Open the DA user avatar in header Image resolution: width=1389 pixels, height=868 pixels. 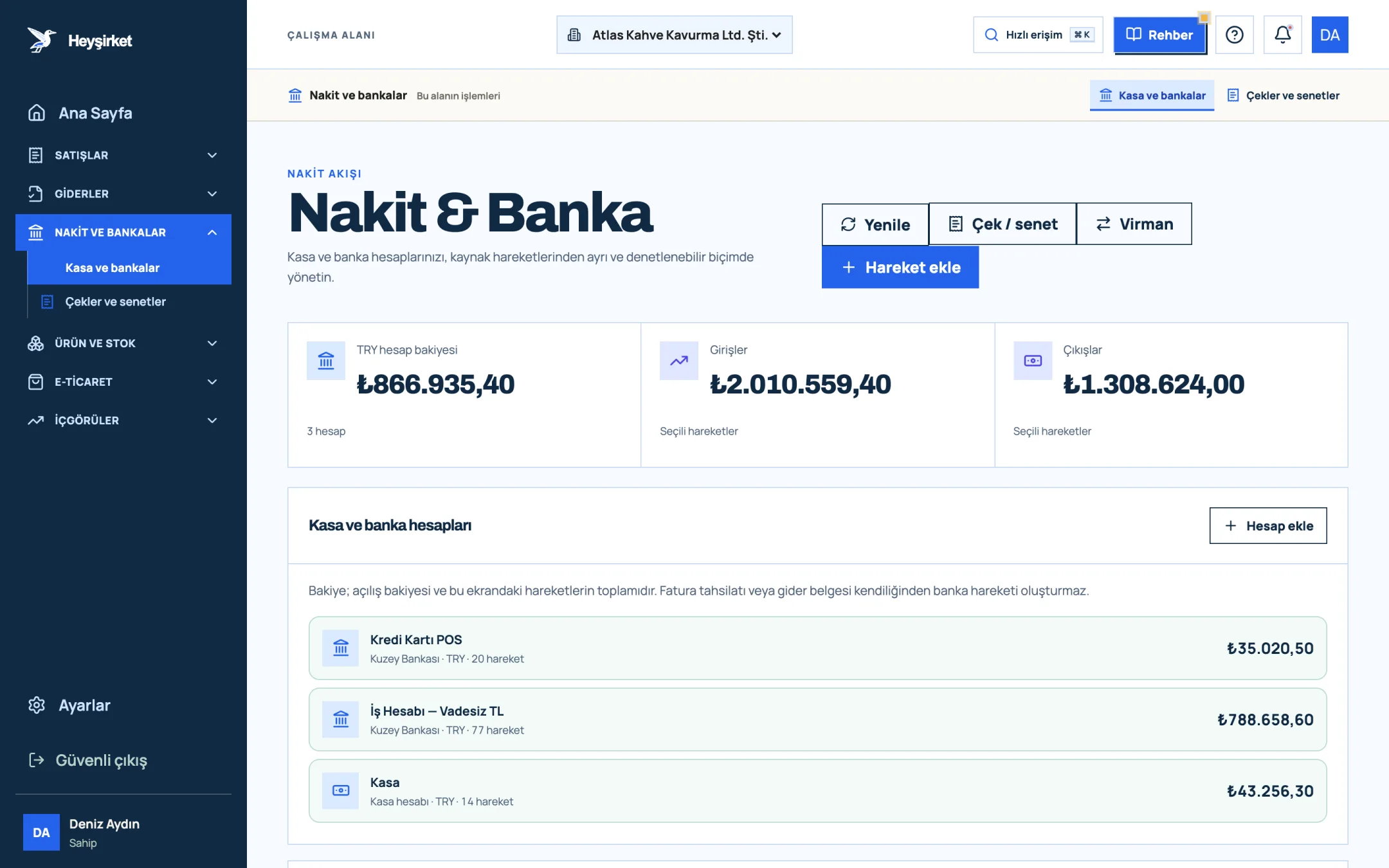1329,35
